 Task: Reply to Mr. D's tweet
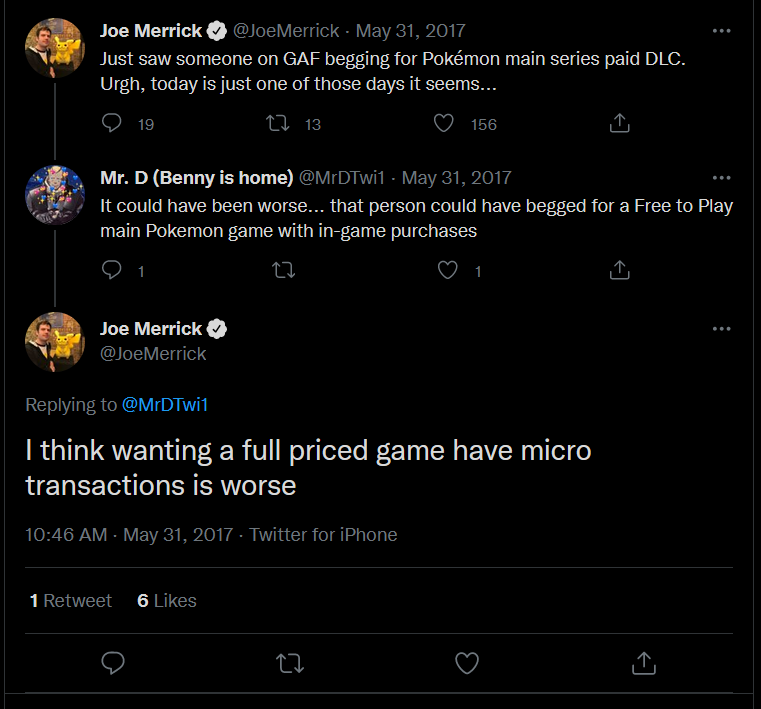tap(113, 270)
